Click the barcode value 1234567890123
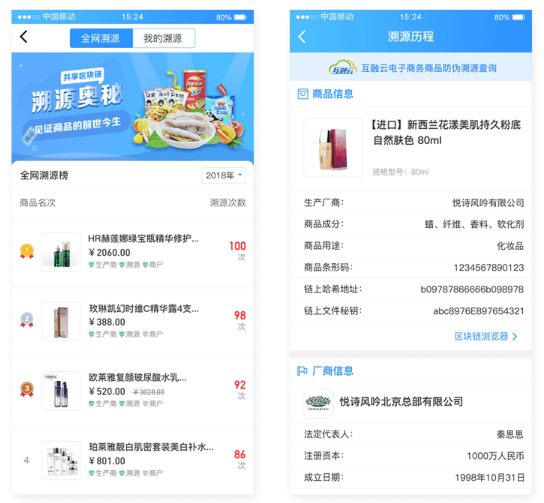This screenshot has height=503, width=544. click(x=489, y=268)
